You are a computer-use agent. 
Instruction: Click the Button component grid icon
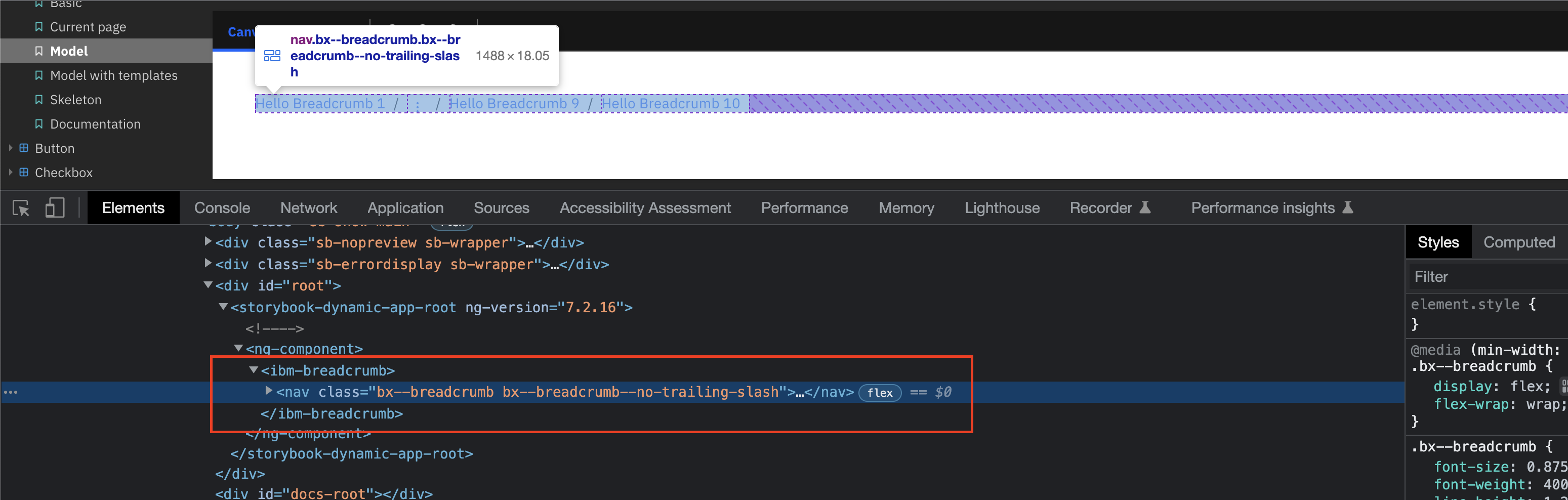tap(24, 148)
